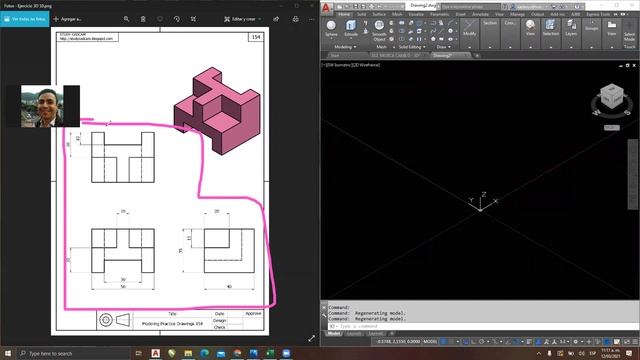Click the Select Mode ribbon button
The width and height of the screenshot is (640, 360).
629,31
